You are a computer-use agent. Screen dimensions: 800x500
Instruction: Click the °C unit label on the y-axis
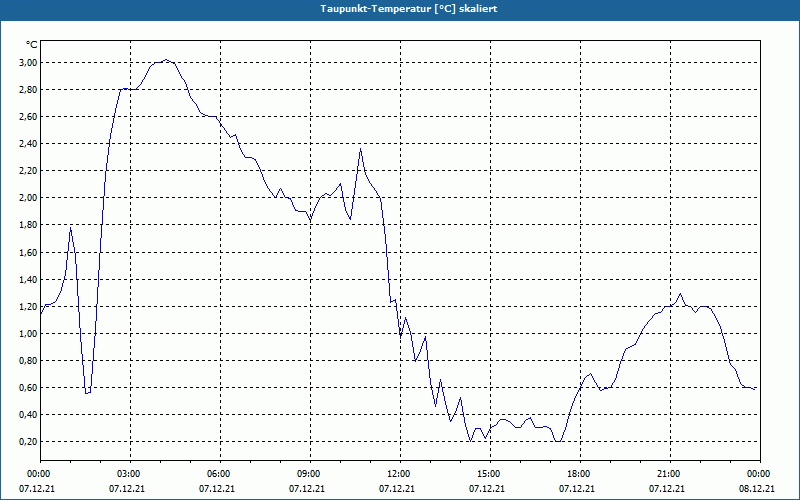tap(32, 45)
